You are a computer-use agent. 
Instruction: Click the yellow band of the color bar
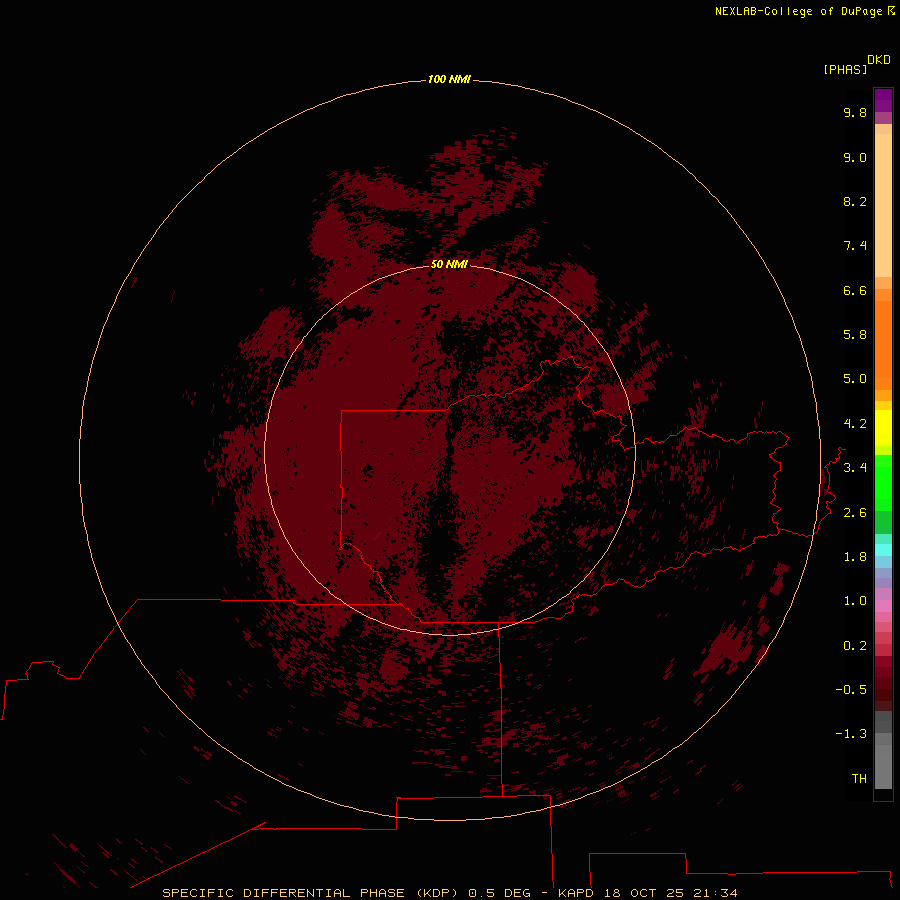[883, 428]
